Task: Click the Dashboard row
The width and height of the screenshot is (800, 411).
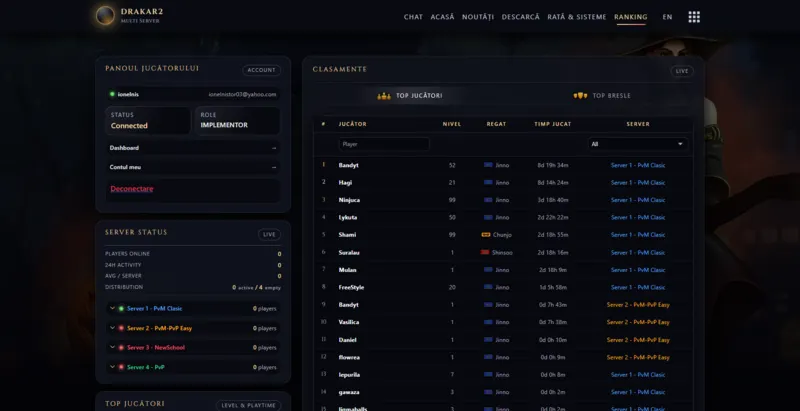Action: (193, 148)
